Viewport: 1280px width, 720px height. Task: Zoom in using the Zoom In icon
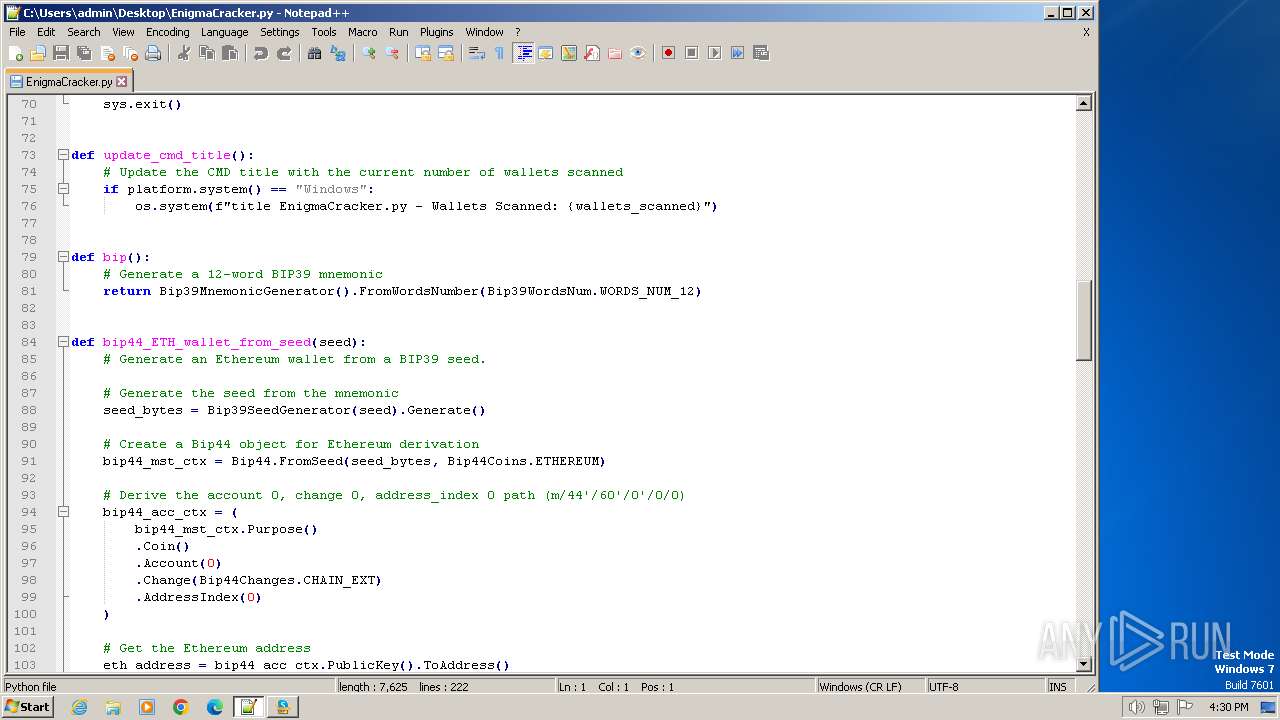(369, 53)
